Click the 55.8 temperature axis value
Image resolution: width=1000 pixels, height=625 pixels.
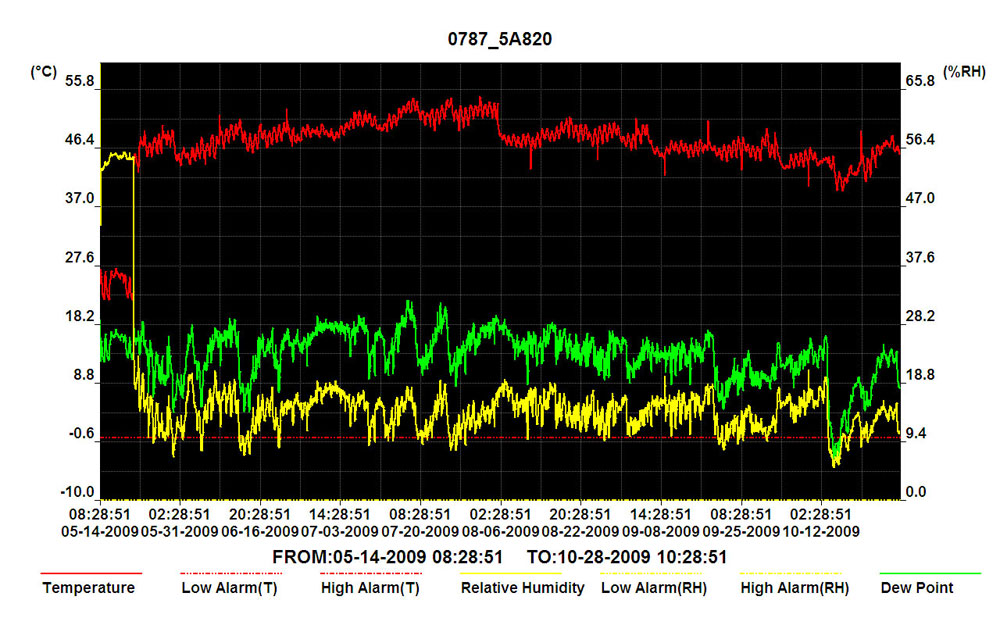coord(80,81)
